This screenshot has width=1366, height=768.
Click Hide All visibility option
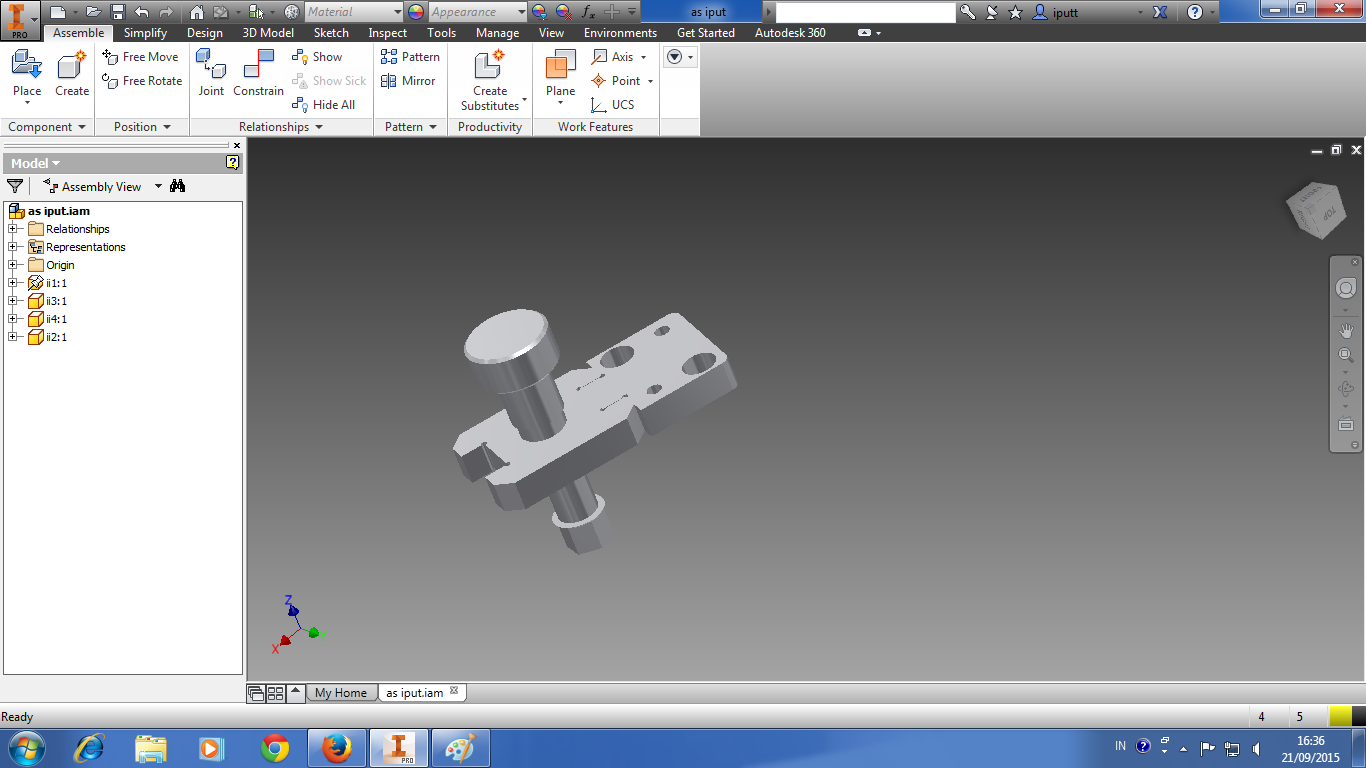click(325, 105)
